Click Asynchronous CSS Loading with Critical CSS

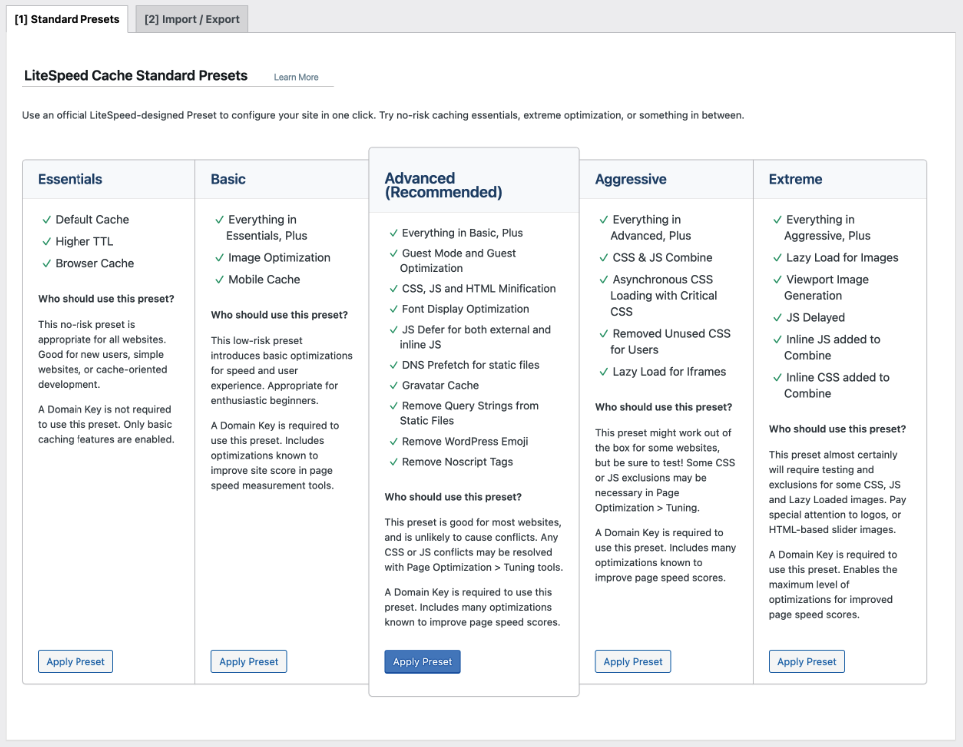[x=663, y=295]
